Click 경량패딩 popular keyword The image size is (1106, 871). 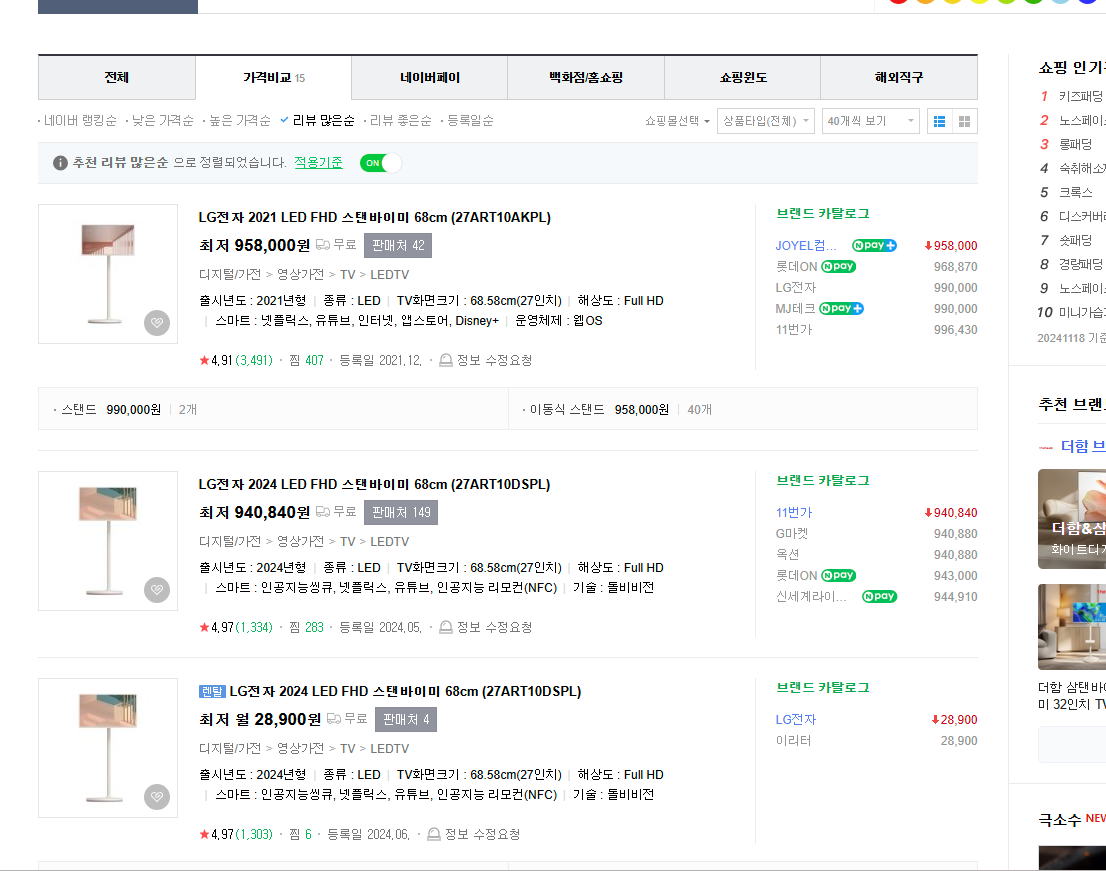1080,264
